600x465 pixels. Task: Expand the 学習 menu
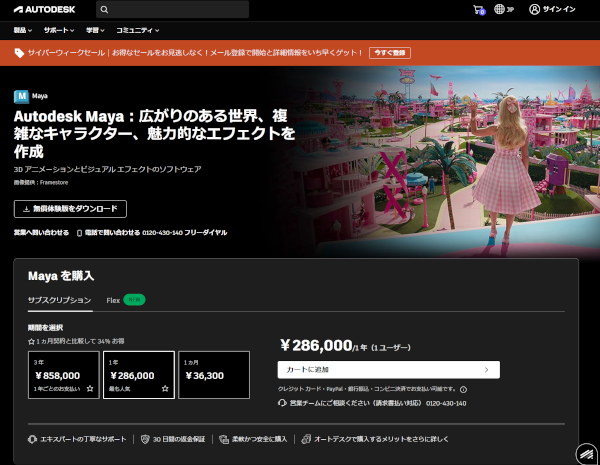pos(95,30)
